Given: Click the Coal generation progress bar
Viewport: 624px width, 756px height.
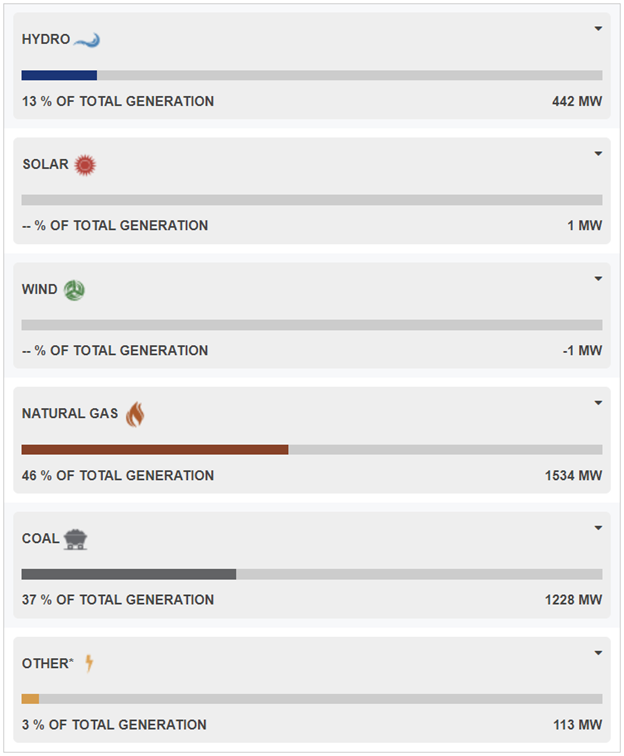Looking at the screenshot, I should pyautogui.click(x=312, y=574).
